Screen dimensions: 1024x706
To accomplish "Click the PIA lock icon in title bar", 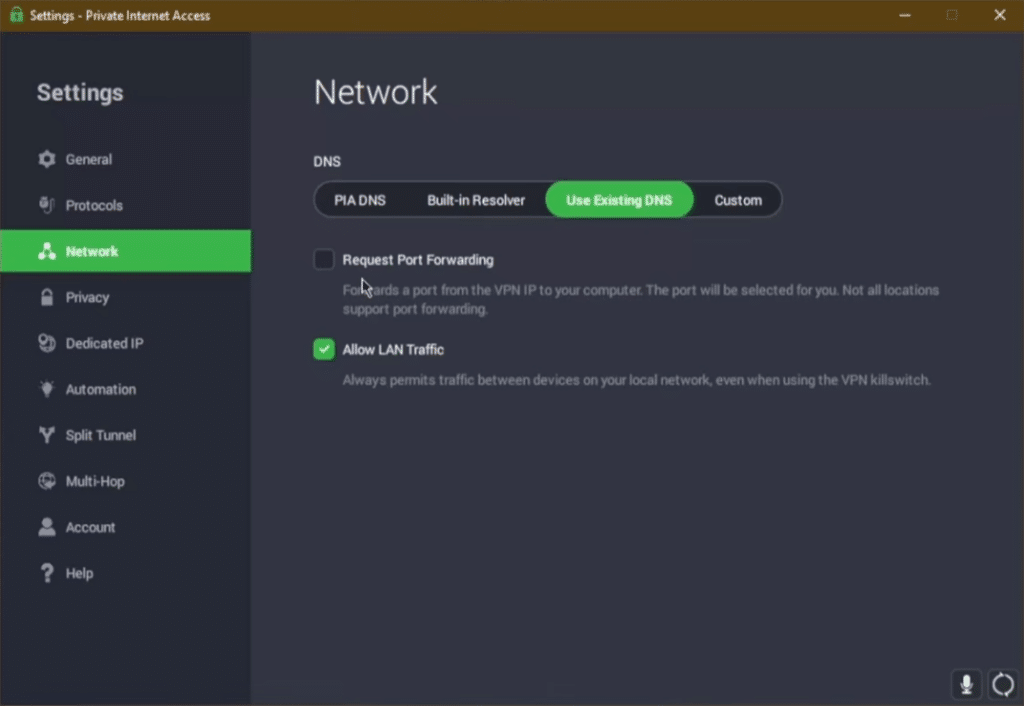I will [16, 15].
